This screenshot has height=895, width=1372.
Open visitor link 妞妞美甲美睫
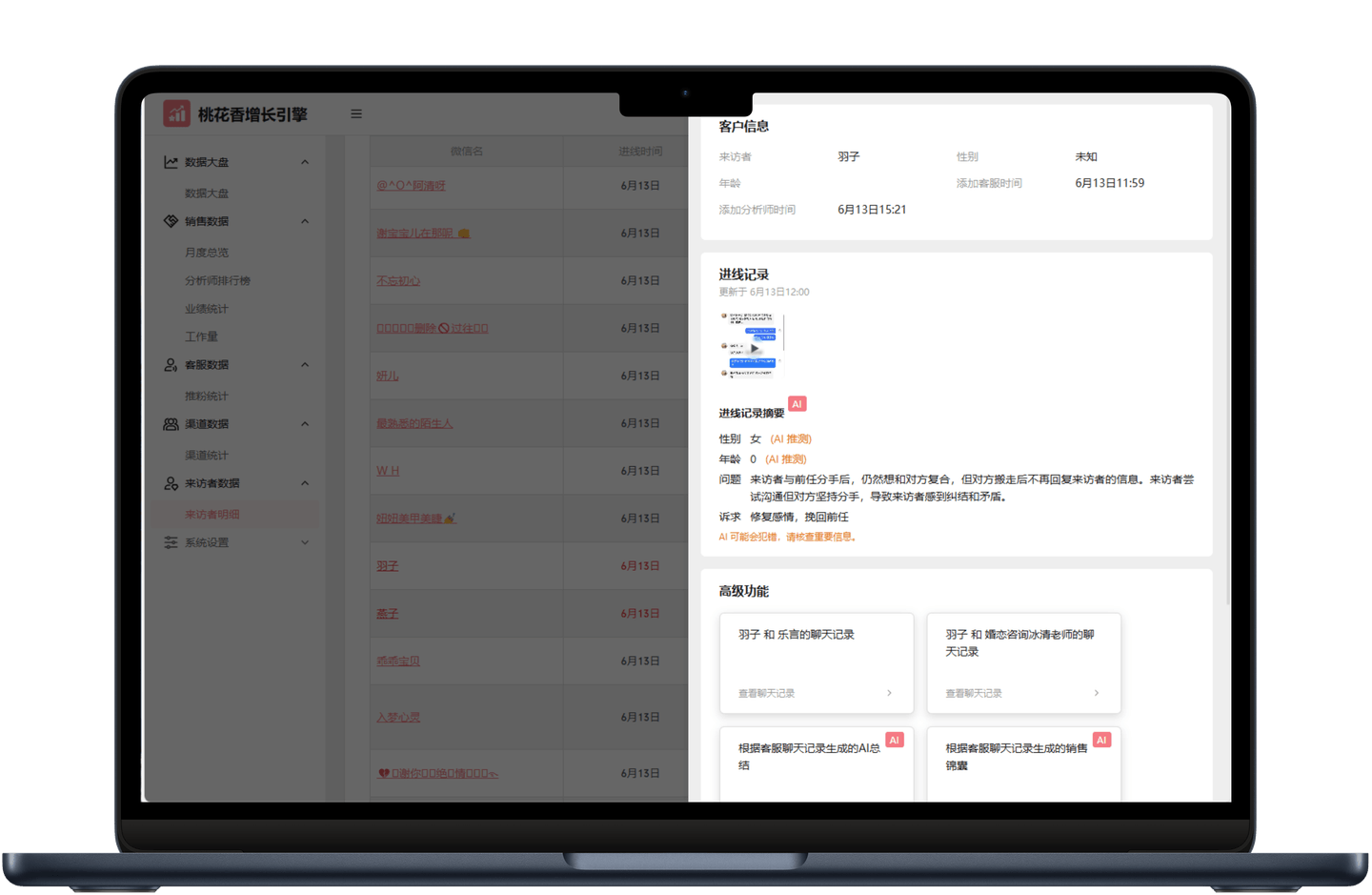[x=416, y=519]
